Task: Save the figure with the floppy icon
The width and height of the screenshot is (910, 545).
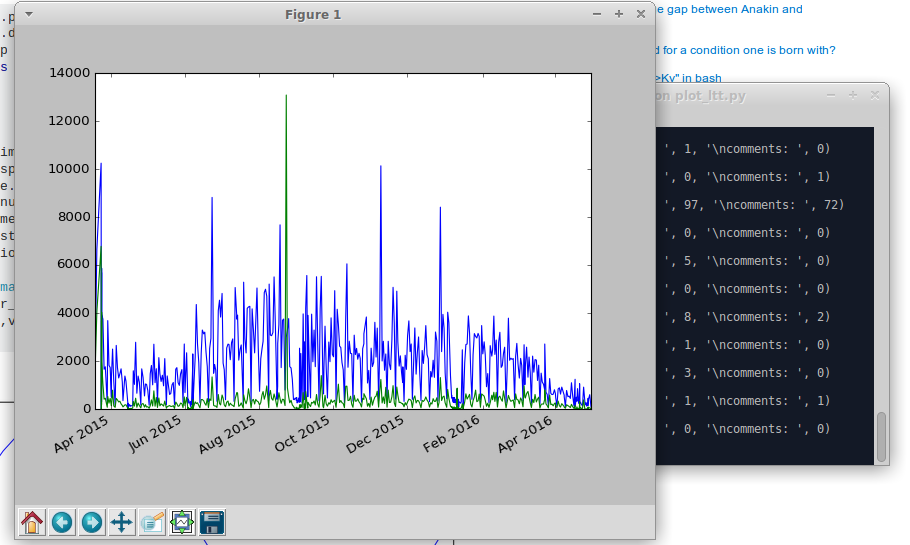Action: coord(212,522)
